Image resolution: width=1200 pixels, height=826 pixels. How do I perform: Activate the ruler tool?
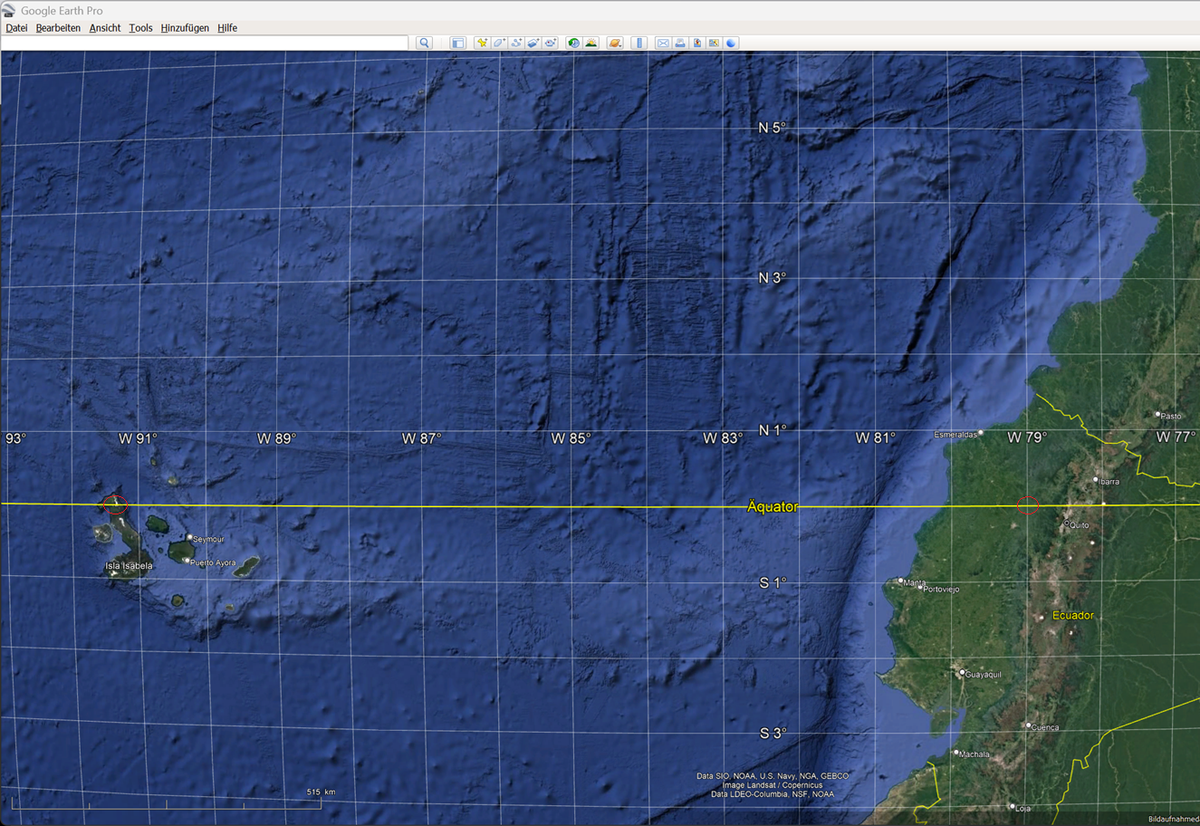(x=639, y=43)
